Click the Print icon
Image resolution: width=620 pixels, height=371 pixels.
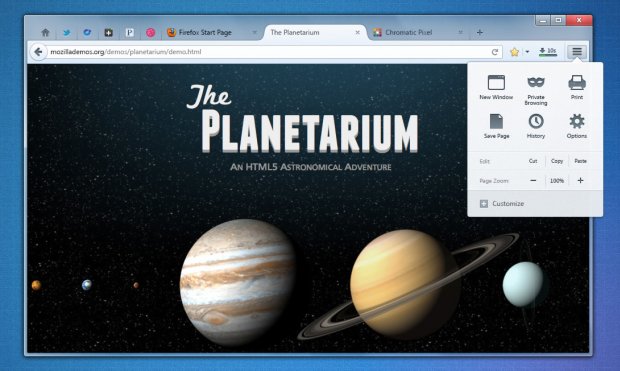pyautogui.click(x=577, y=82)
